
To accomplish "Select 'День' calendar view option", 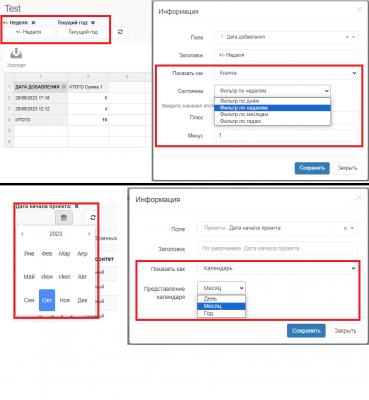I will pyautogui.click(x=221, y=299).
